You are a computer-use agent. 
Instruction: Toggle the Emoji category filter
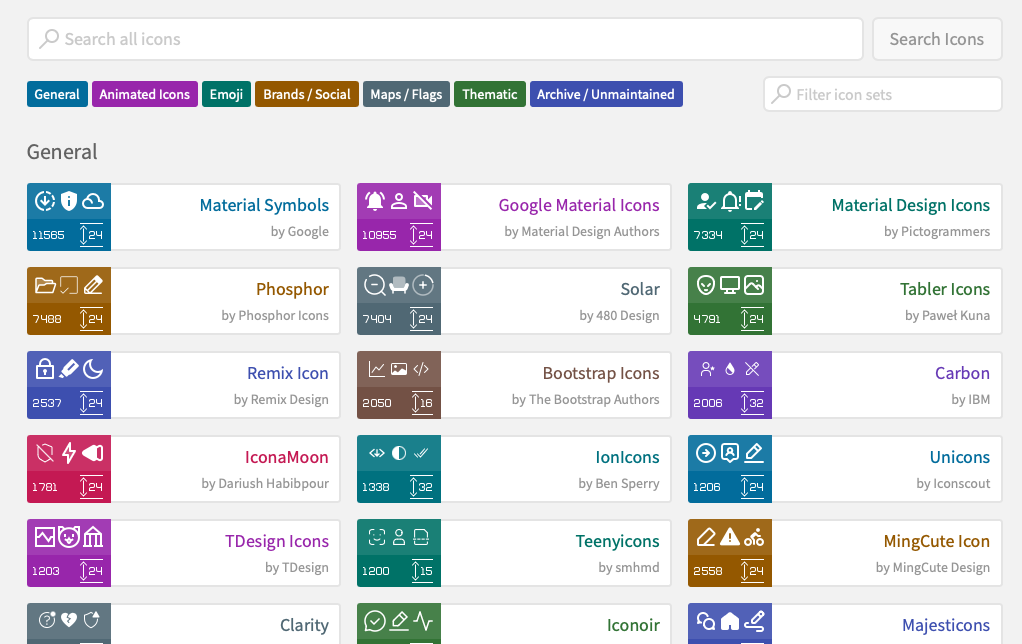pos(226,95)
